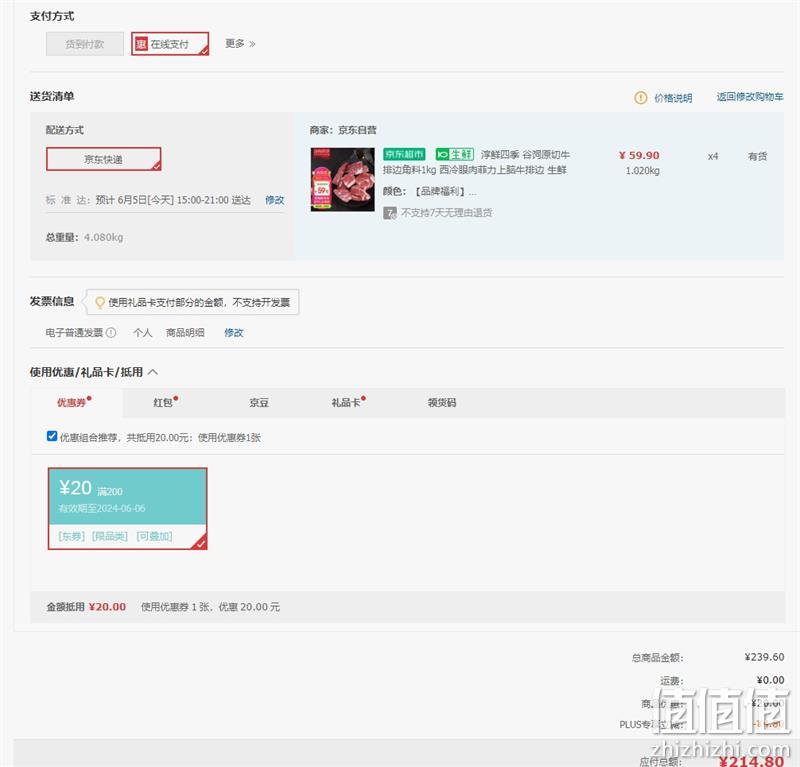Select 货到付款 payment method
This screenshot has width=800, height=767.
pyautogui.click(x=85, y=44)
